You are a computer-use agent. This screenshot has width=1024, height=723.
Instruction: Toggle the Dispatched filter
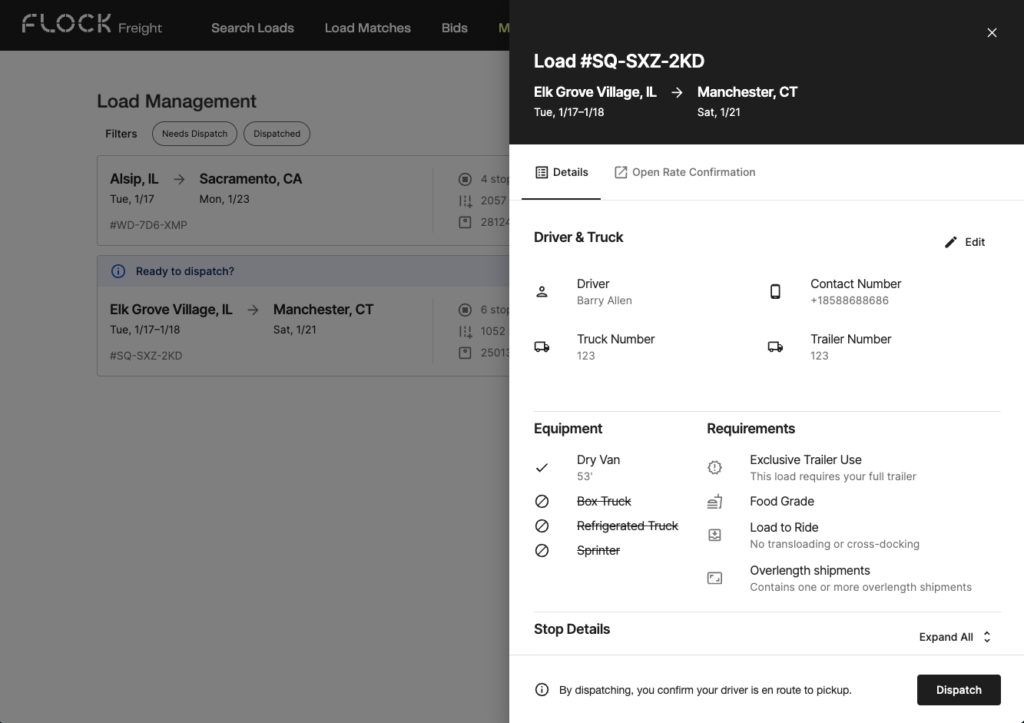pyautogui.click(x=276, y=133)
